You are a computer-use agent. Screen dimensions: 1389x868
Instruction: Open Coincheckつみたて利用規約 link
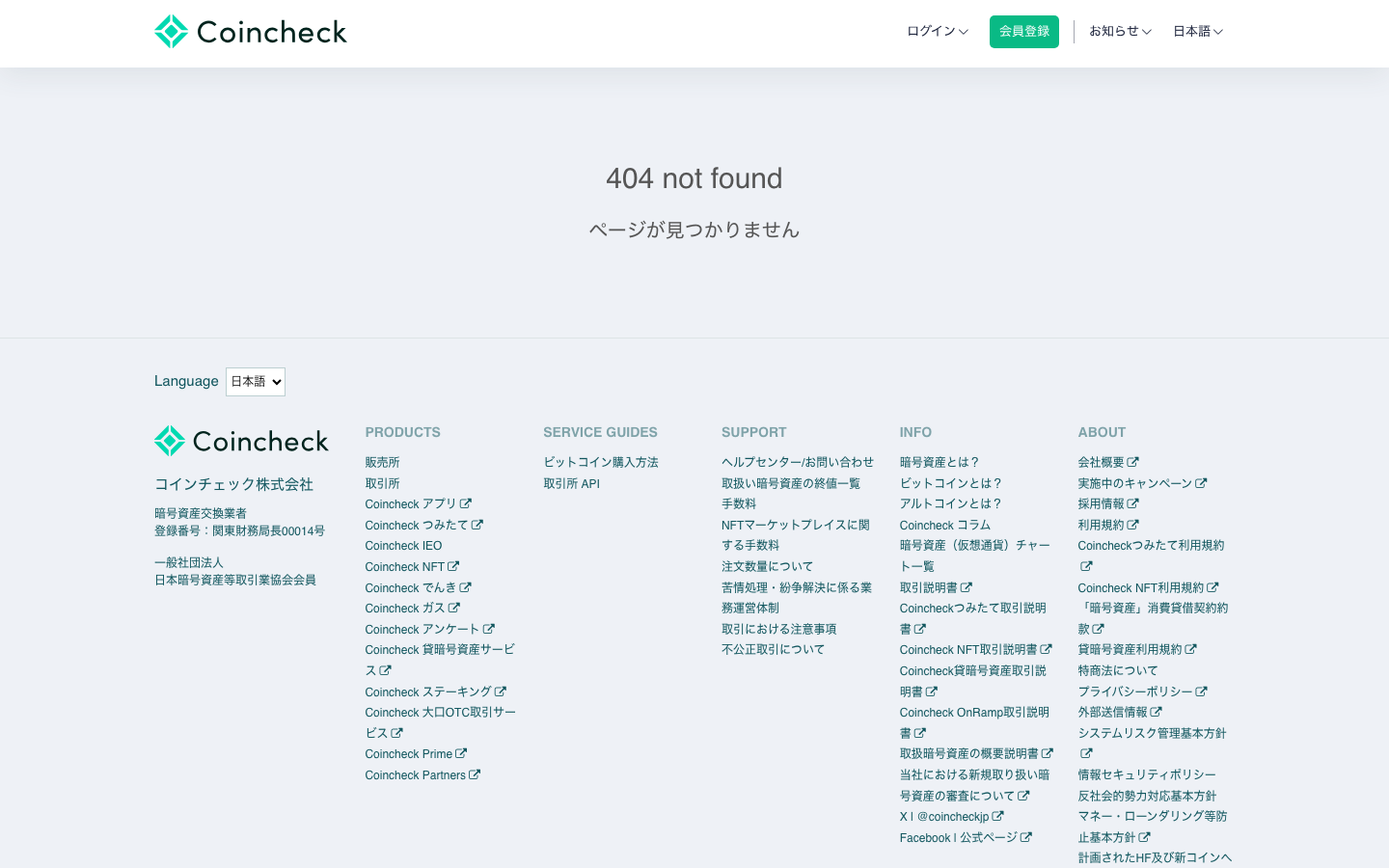[1152, 556]
